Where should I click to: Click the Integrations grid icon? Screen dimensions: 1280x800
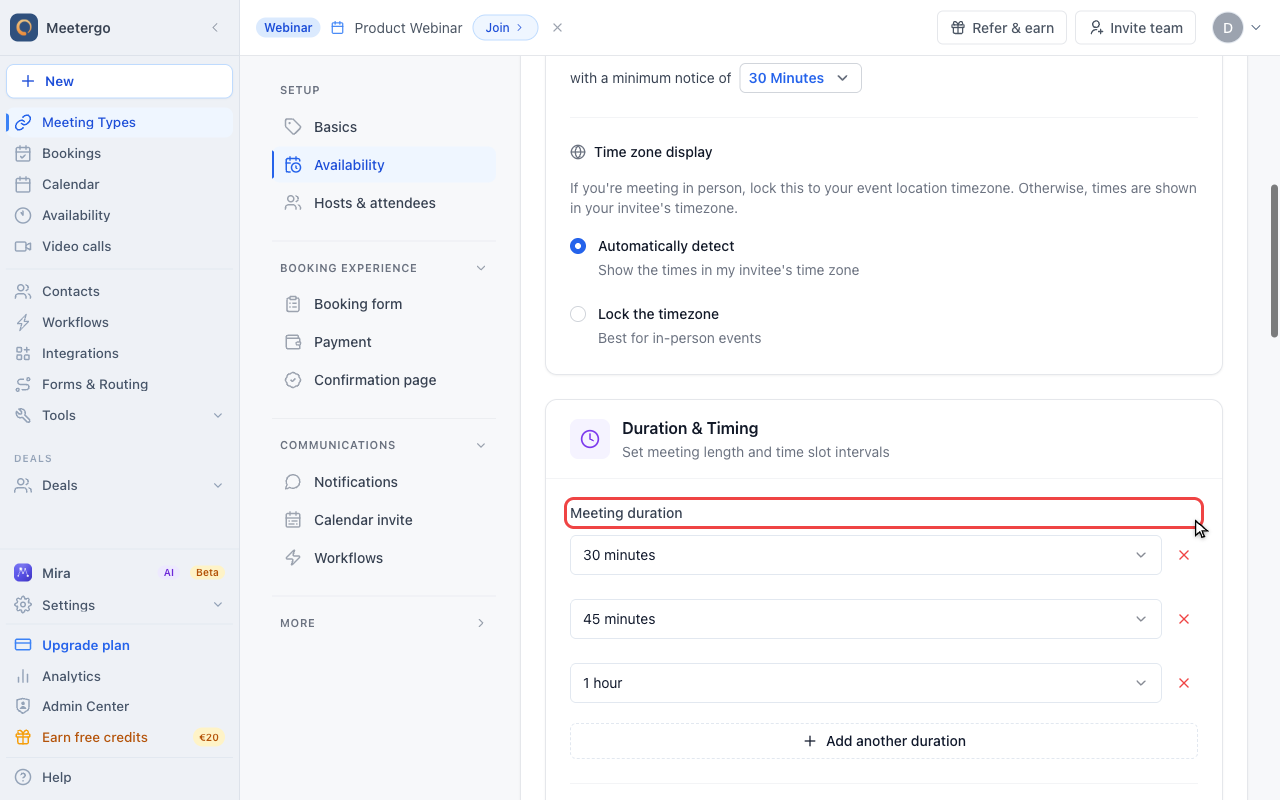[x=23, y=353]
